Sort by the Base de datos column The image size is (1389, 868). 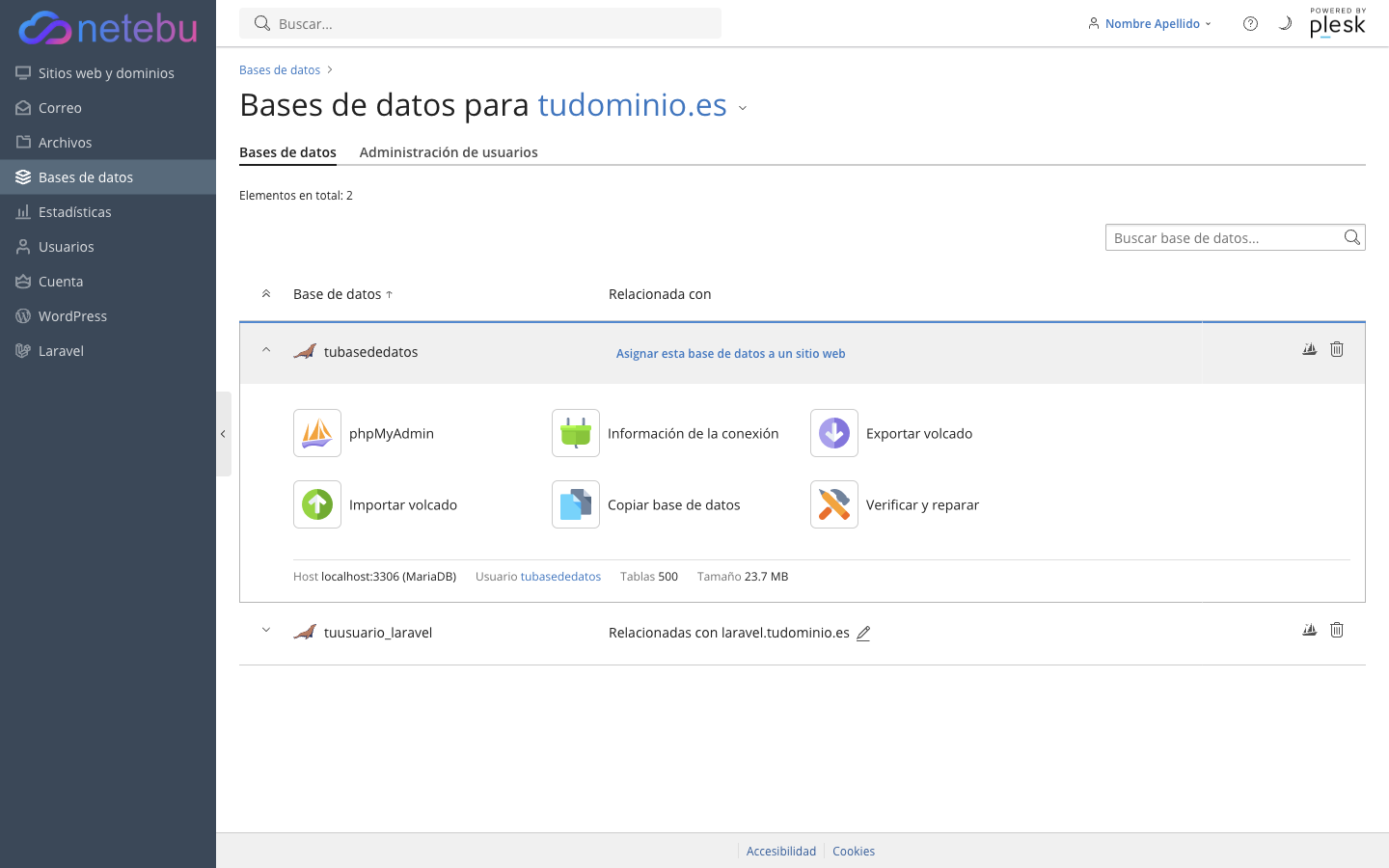click(343, 294)
